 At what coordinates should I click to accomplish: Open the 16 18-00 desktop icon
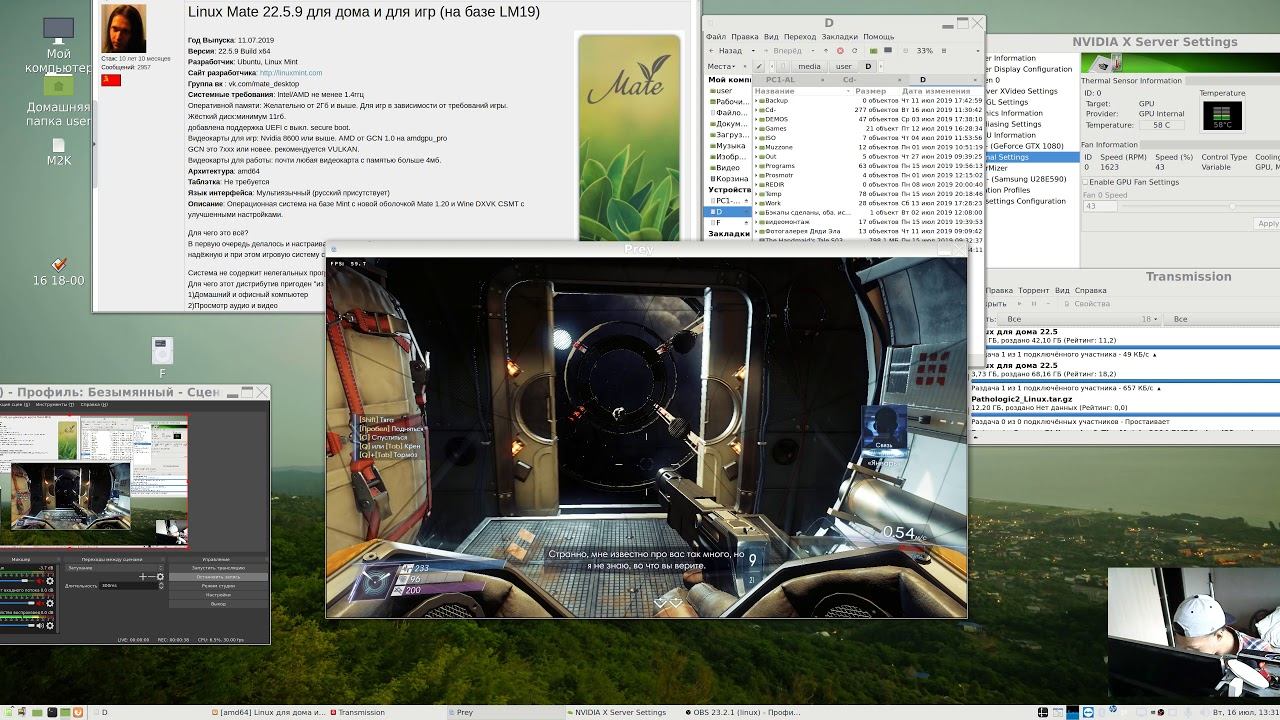tap(58, 272)
